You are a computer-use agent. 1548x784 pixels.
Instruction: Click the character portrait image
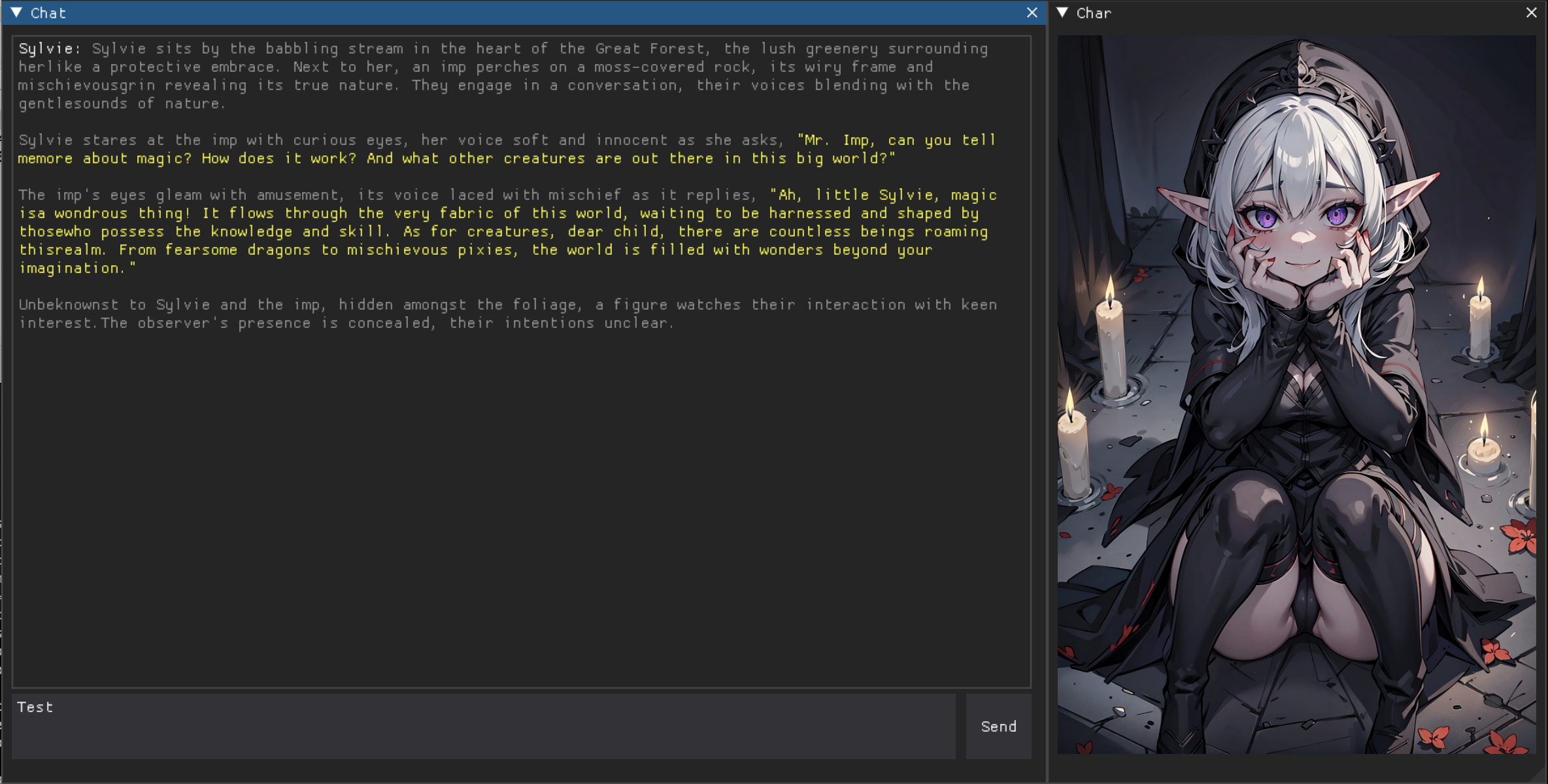click(x=1296, y=394)
